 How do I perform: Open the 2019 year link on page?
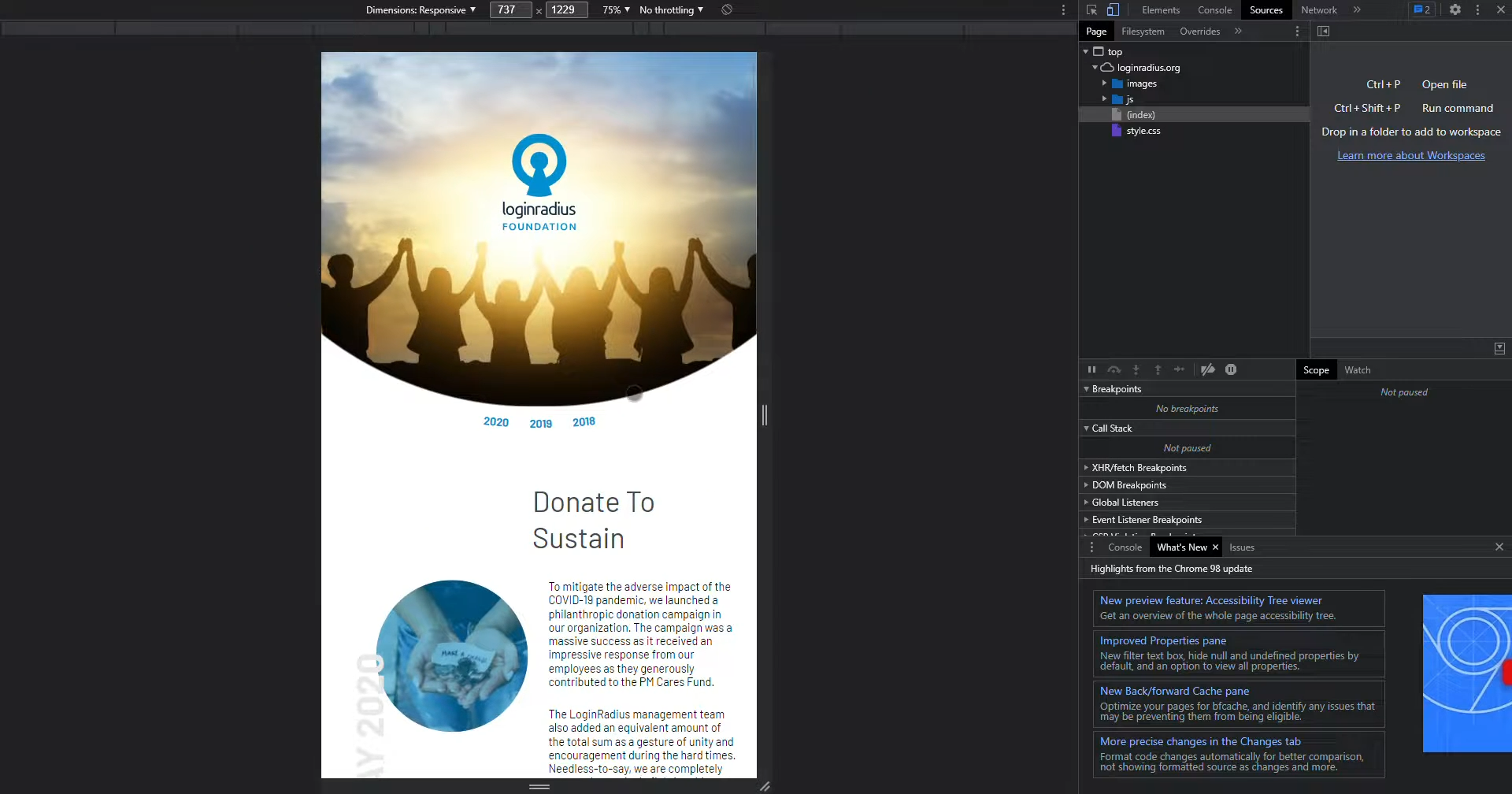tap(540, 424)
